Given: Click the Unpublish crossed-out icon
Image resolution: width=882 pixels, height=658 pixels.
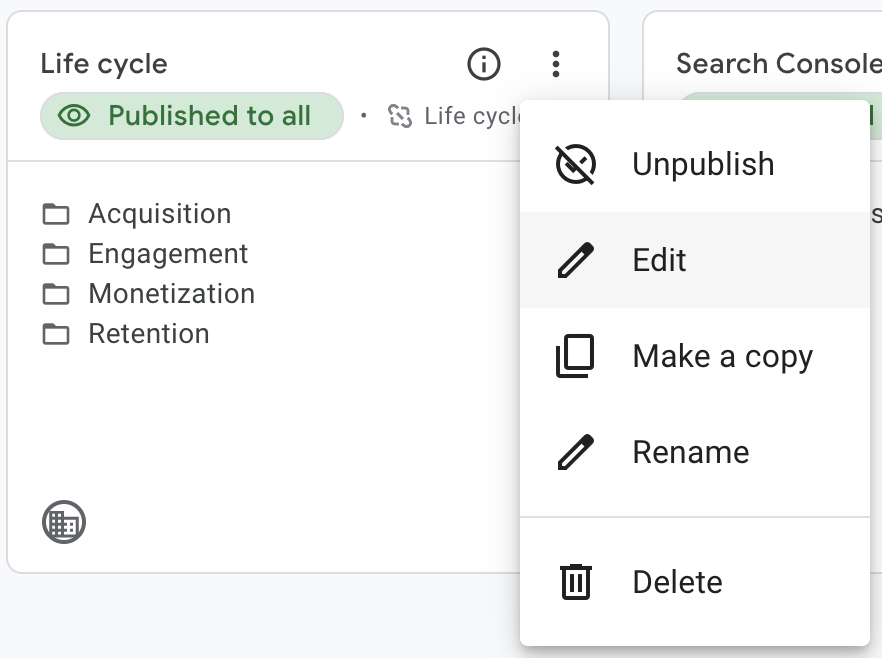Looking at the screenshot, I should click(x=575, y=164).
